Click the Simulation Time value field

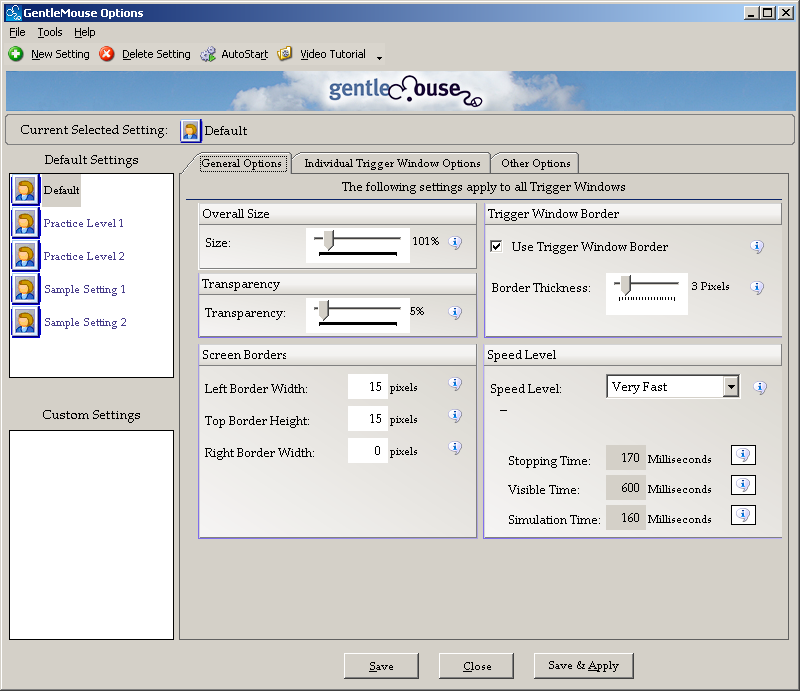click(626, 518)
